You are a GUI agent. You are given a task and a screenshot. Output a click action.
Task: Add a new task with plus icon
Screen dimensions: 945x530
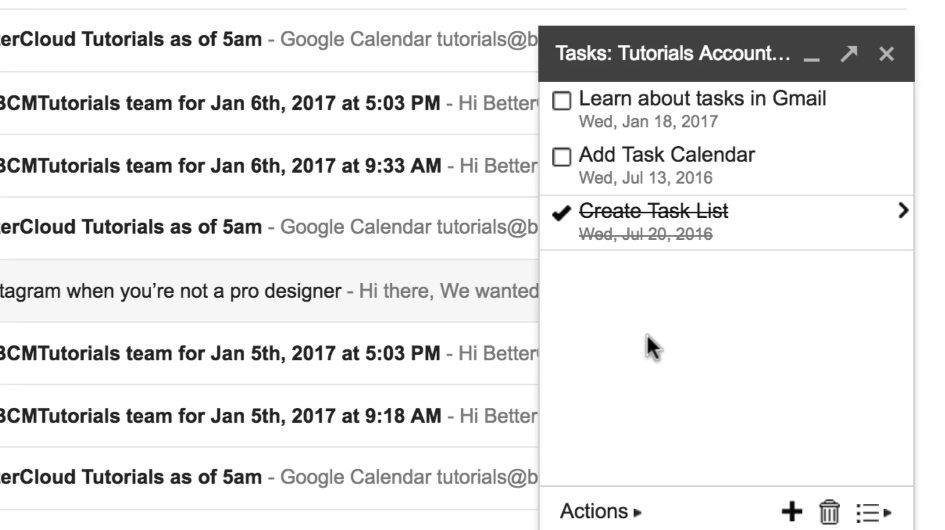tap(791, 512)
